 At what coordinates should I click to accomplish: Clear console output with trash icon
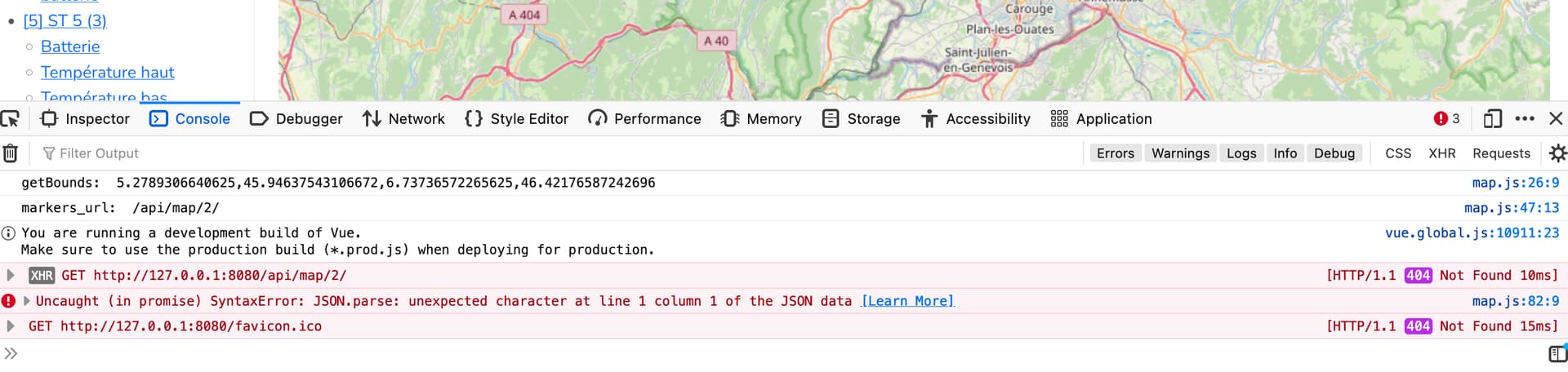coord(11,153)
